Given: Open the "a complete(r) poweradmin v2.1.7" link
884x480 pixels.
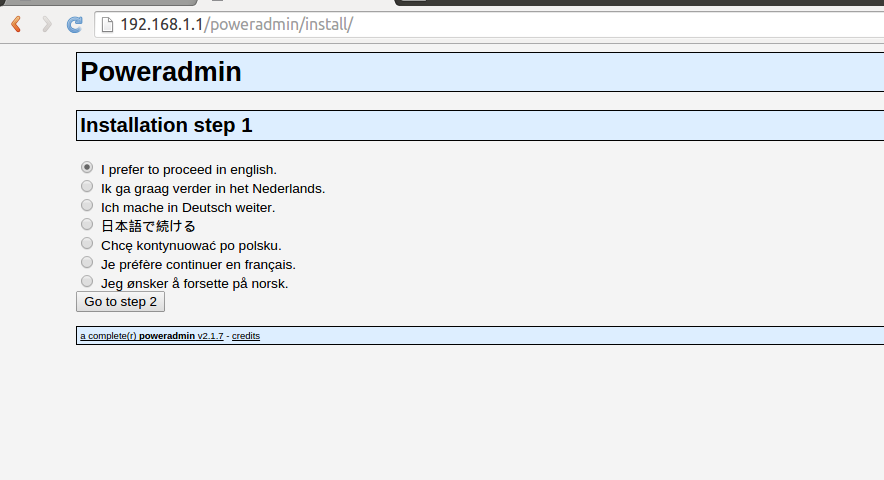Looking at the screenshot, I should pos(151,336).
